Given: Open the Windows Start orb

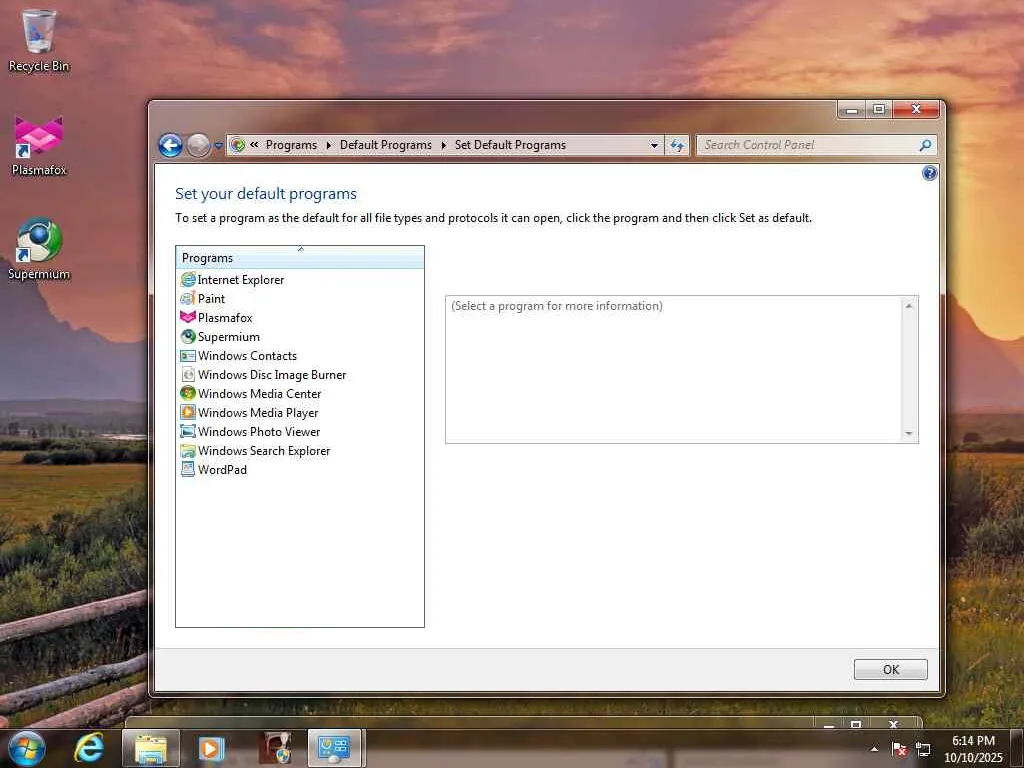Looking at the screenshot, I should [x=27, y=748].
